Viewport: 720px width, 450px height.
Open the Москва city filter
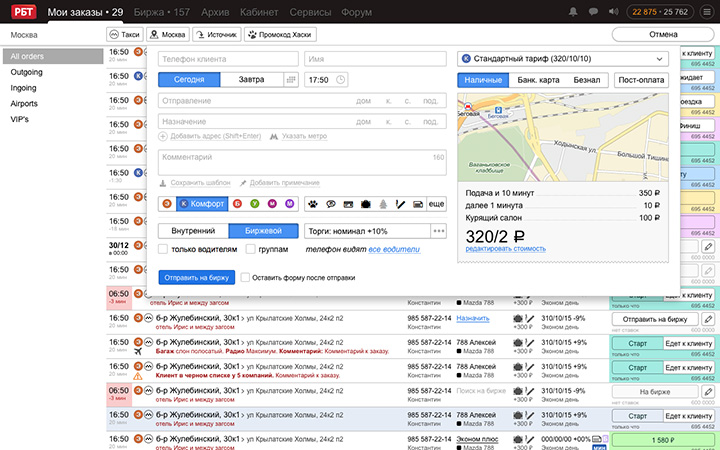[168, 34]
